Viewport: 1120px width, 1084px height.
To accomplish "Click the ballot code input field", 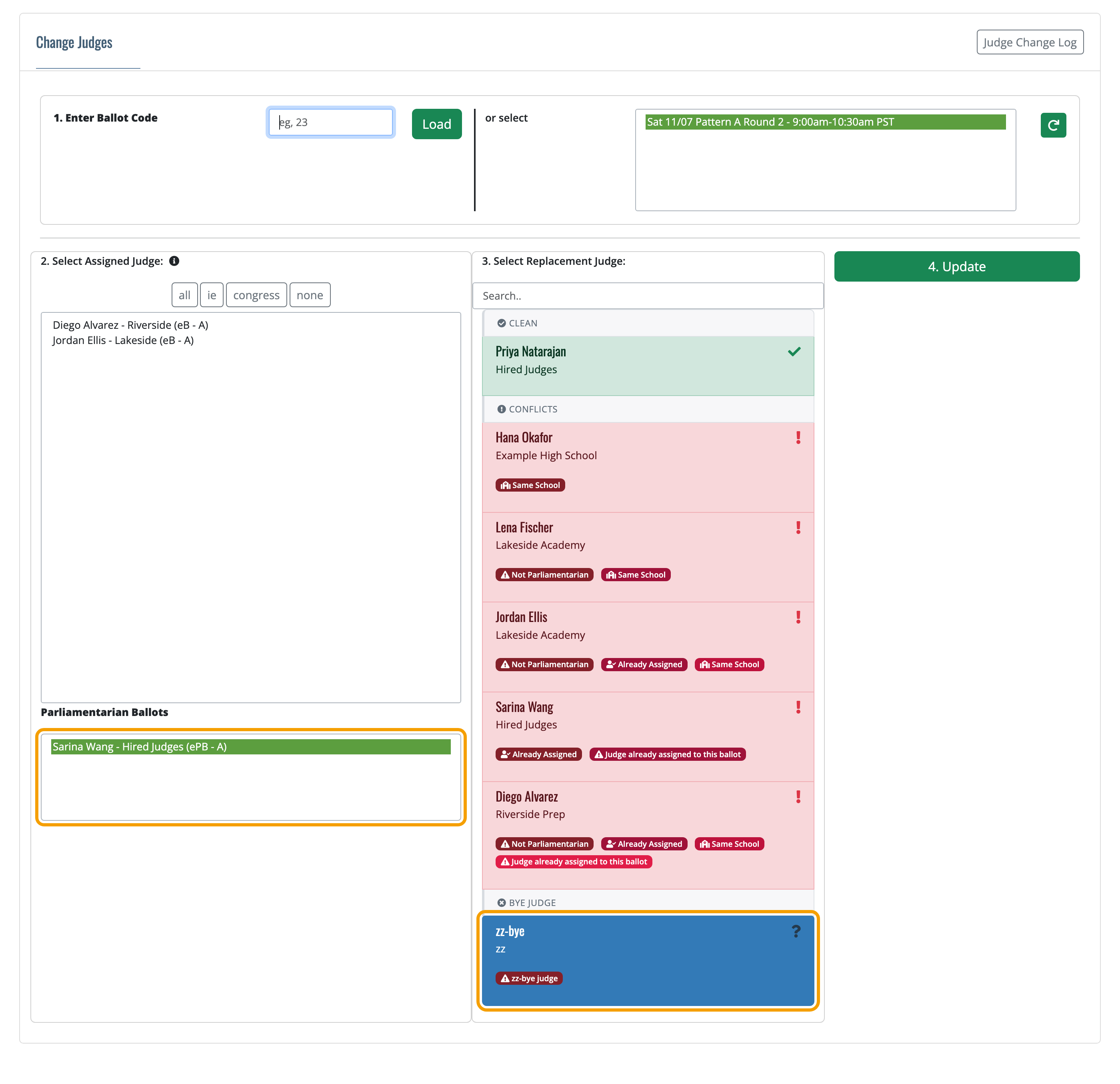I will 330,122.
